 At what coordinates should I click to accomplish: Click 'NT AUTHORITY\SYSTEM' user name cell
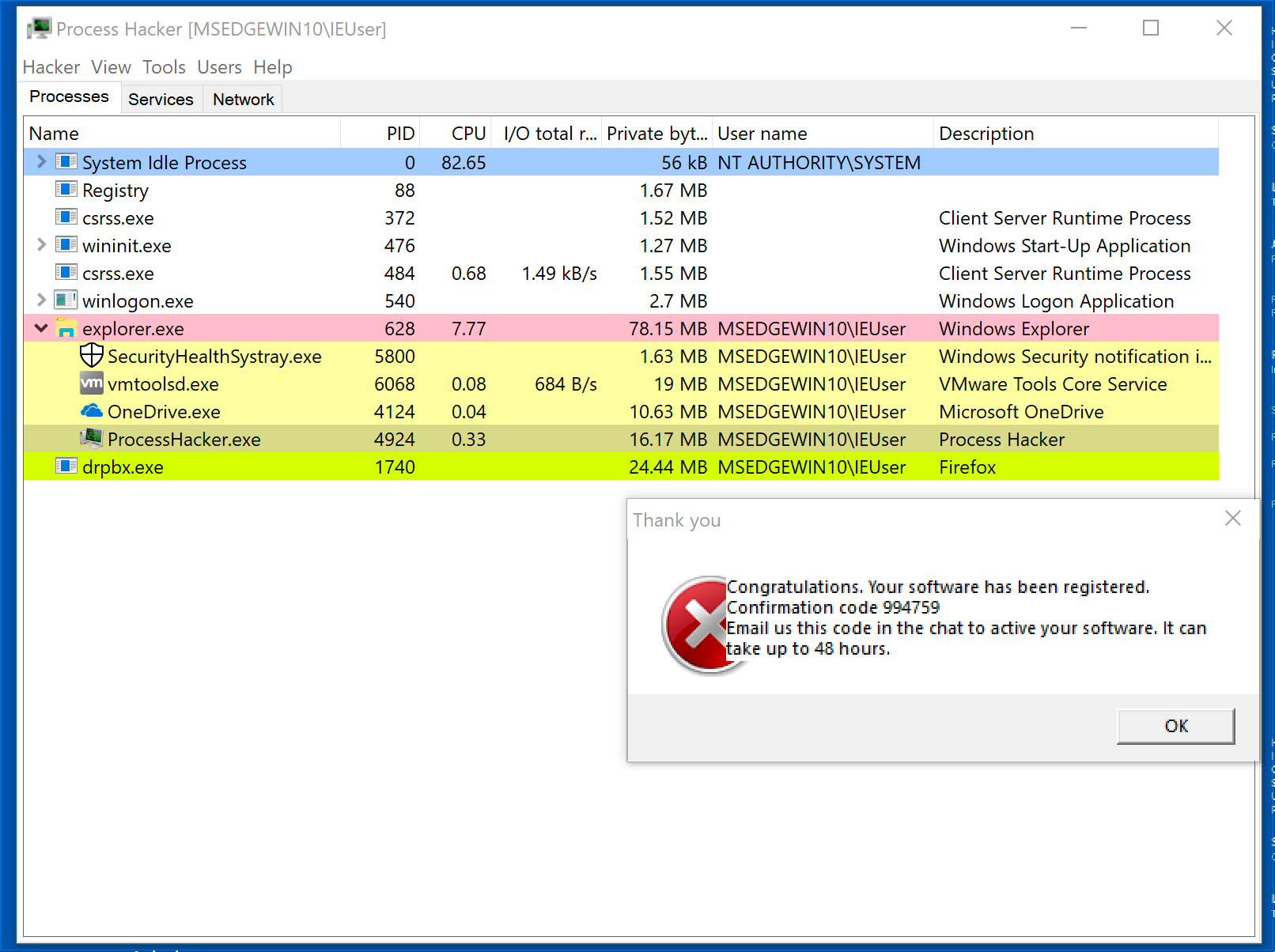(819, 163)
